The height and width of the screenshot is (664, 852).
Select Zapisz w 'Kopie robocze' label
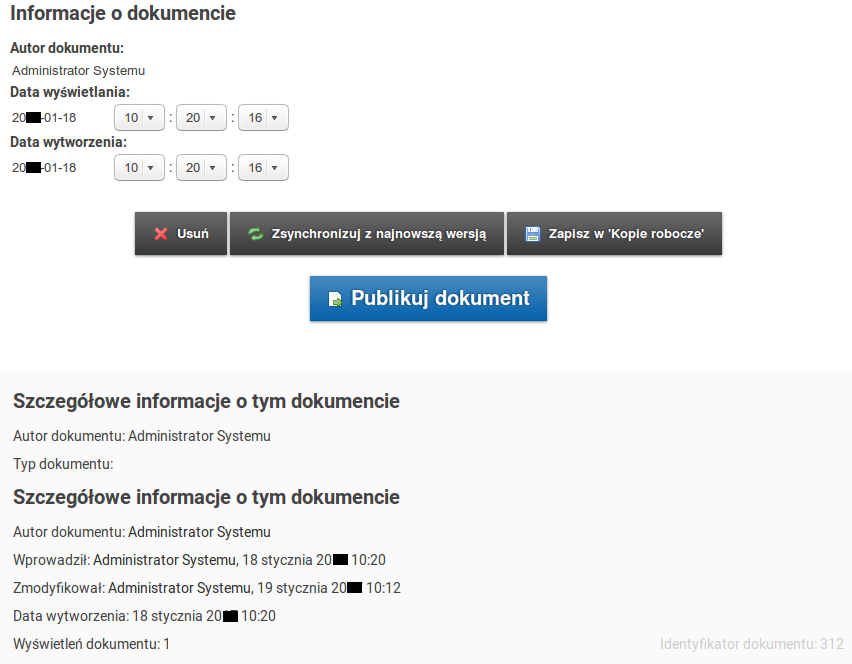click(626, 234)
